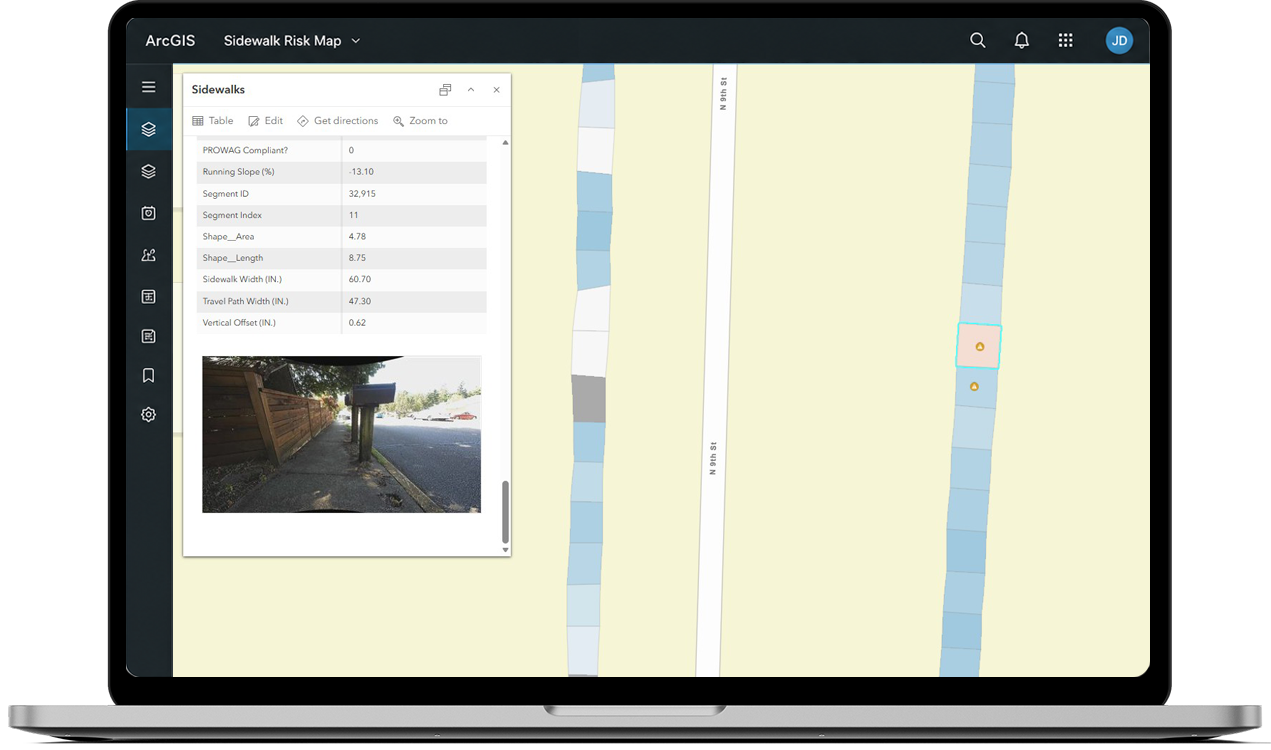Click the Table button in popup
Screen dimensions: 1271x750
[212, 121]
